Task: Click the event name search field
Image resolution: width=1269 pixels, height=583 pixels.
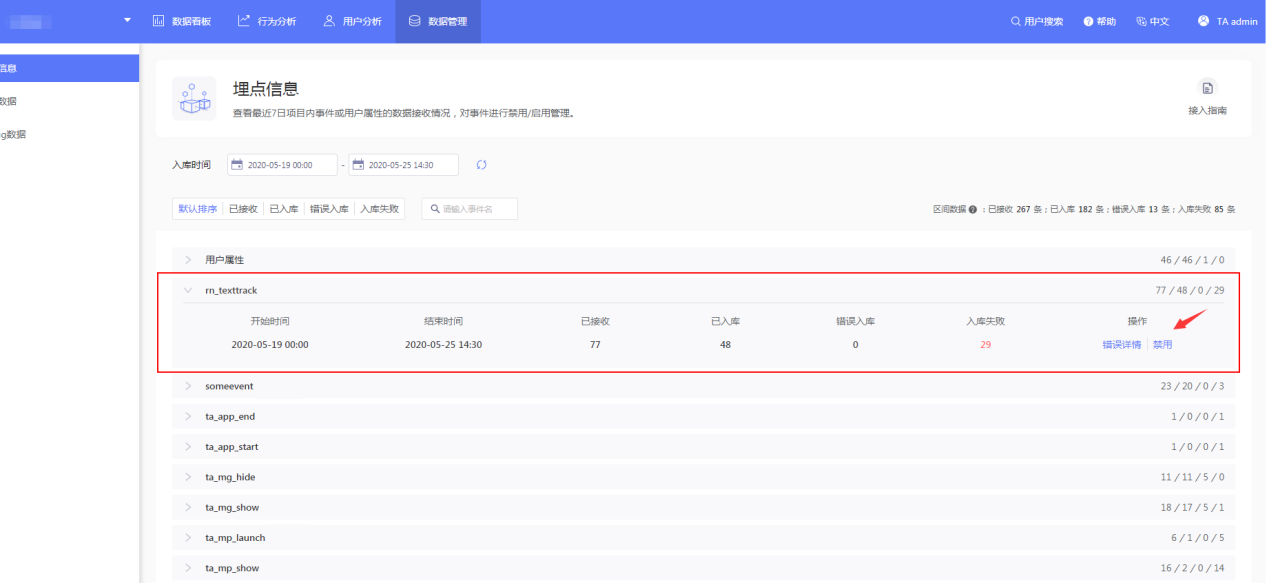Action: 469,209
